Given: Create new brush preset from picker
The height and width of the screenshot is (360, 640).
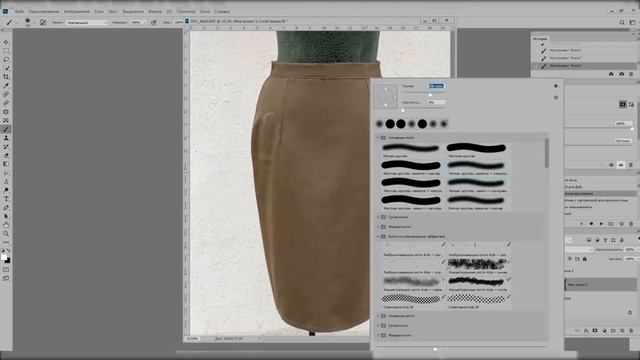Looking at the screenshot, I should pos(556,98).
